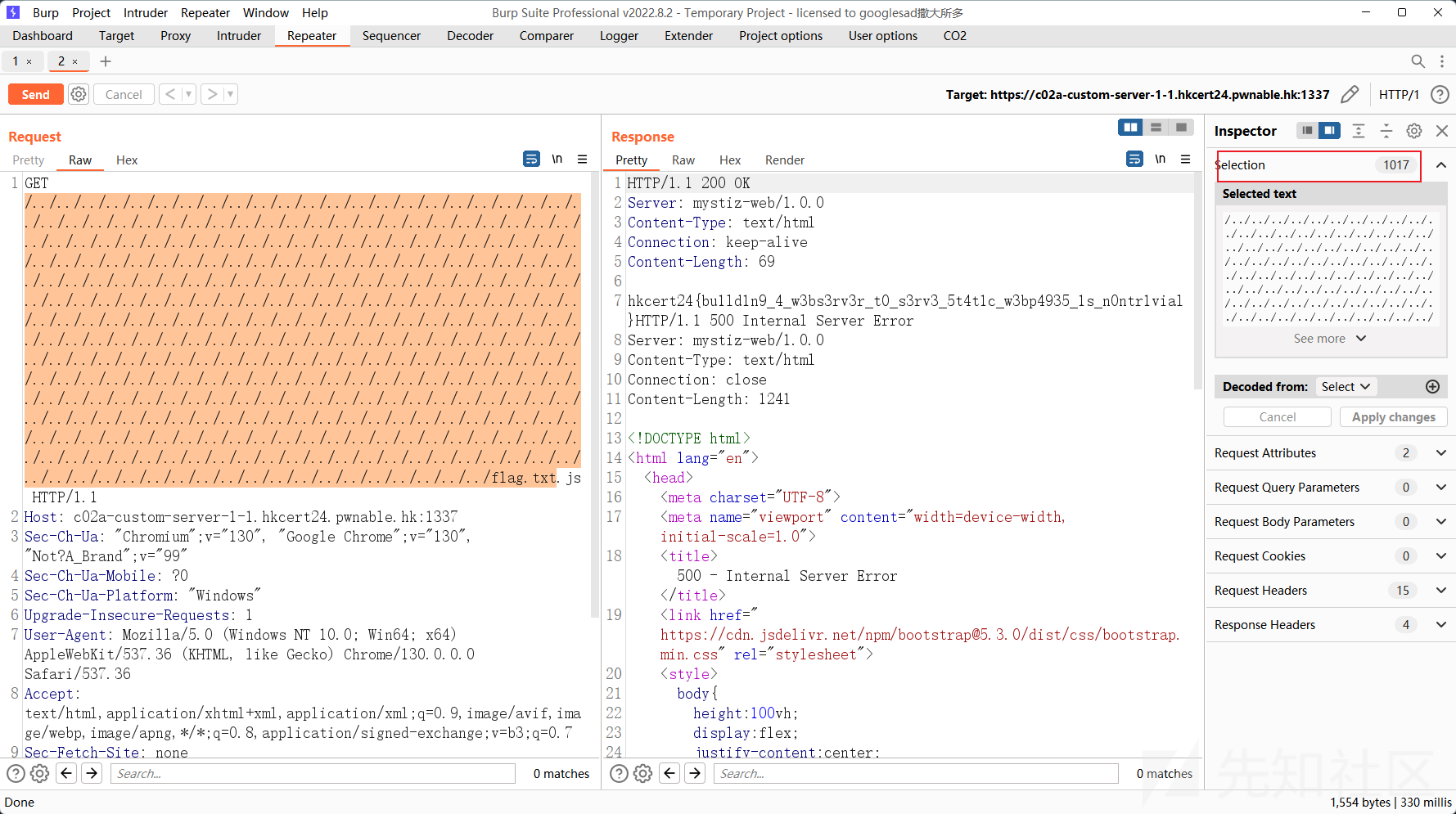This screenshot has width=1456, height=814.
Task: Switch to the Decoder tab
Action: tap(470, 36)
